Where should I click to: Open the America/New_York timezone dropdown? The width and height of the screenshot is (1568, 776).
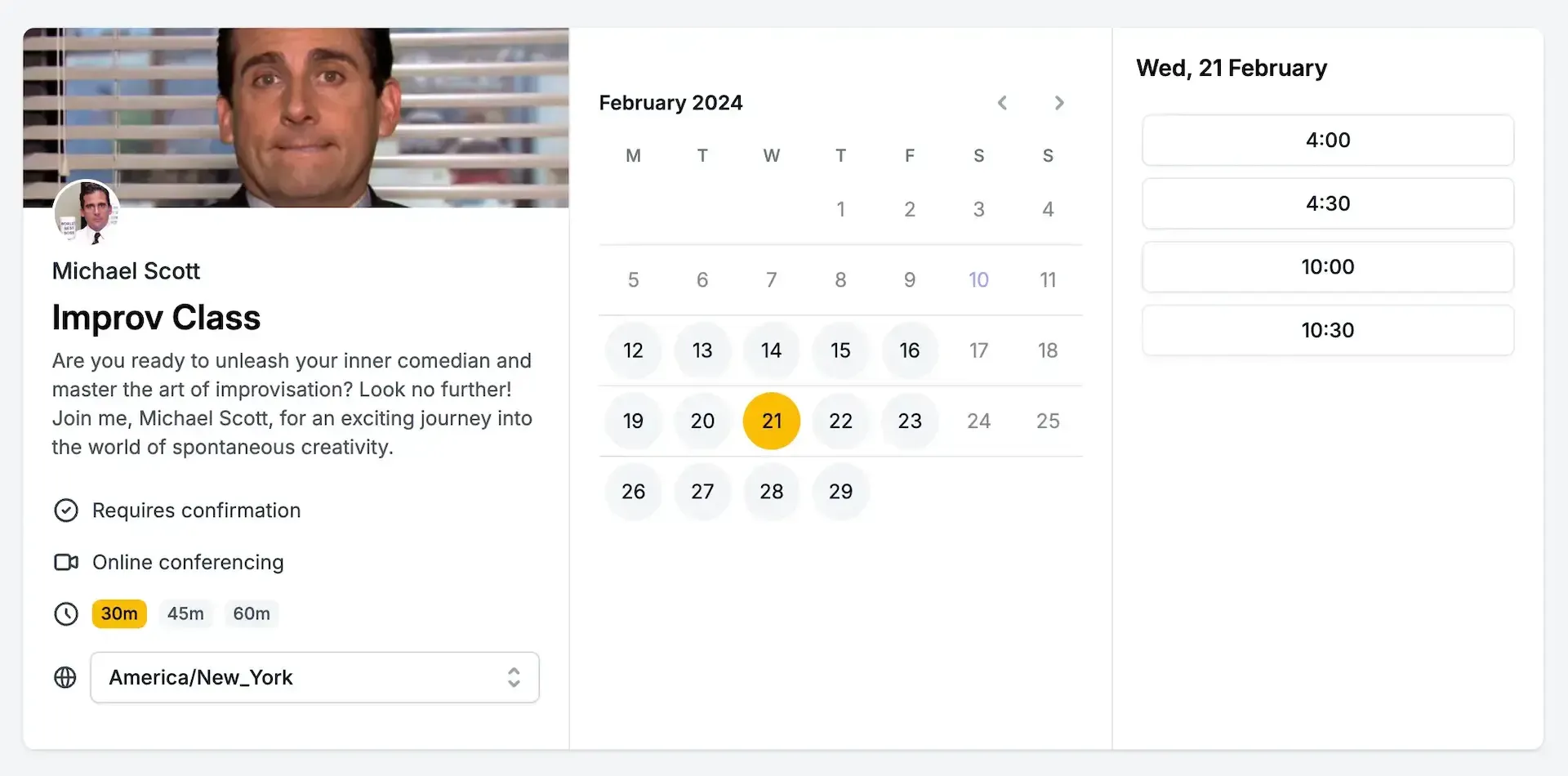(315, 677)
